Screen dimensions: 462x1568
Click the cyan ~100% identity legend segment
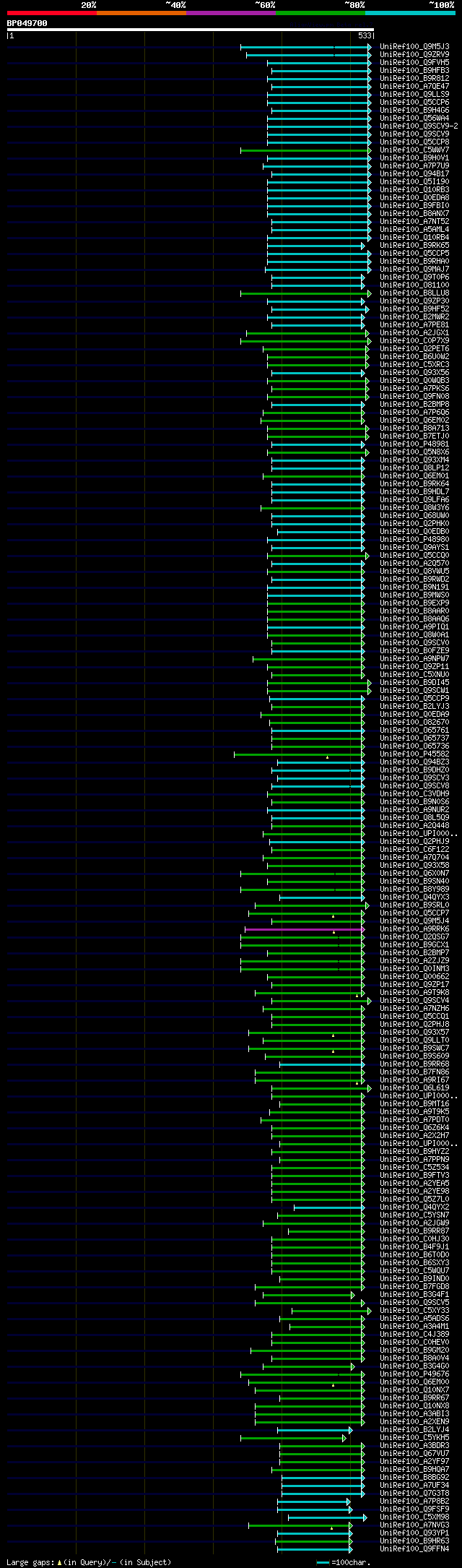click(x=410, y=13)
